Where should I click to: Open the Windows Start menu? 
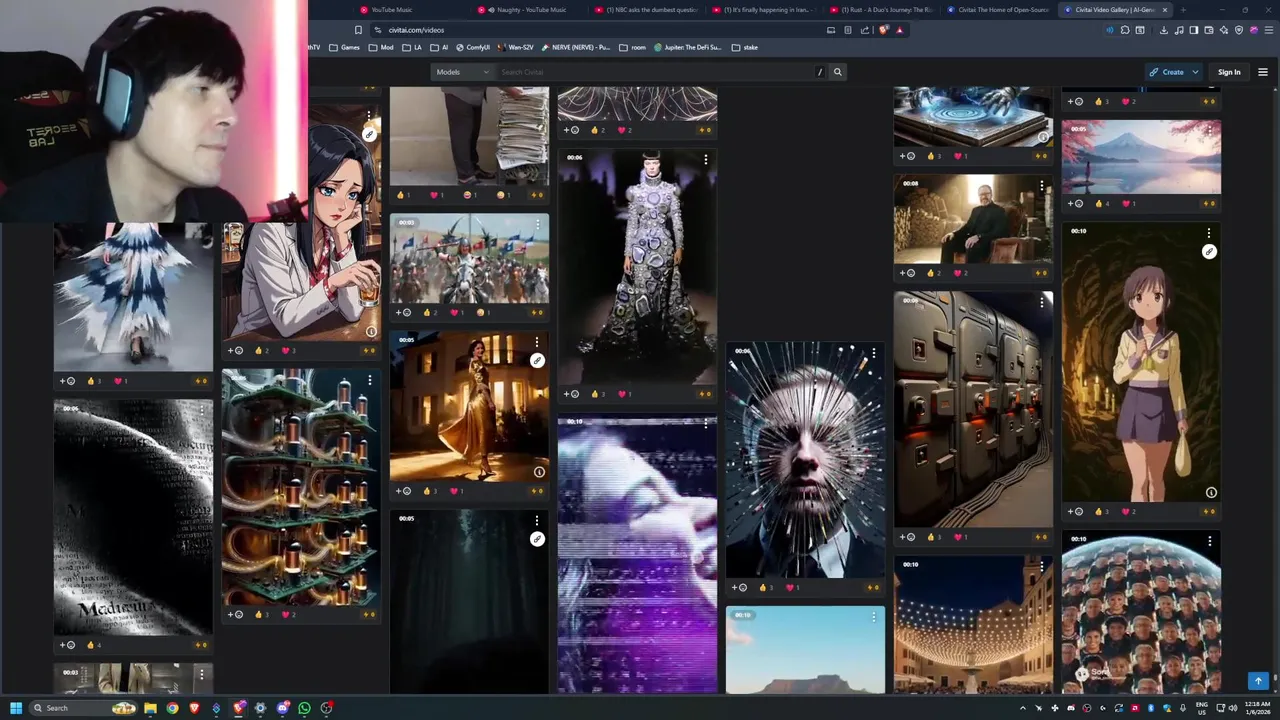click(x=16, y=708)
